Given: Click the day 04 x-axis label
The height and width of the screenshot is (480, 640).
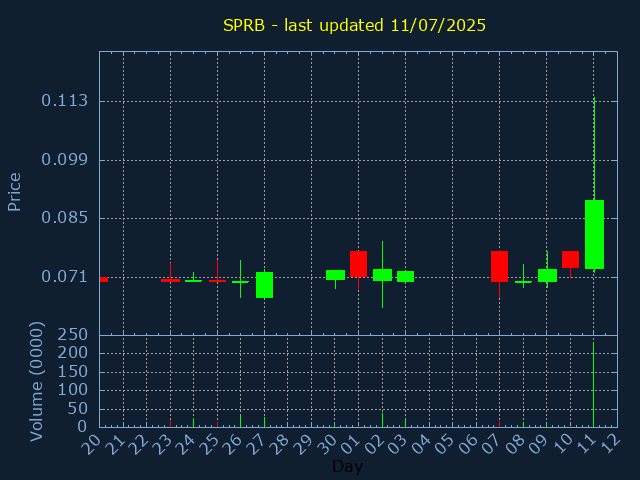Looking at the screenshot, I should coord(420,444).
